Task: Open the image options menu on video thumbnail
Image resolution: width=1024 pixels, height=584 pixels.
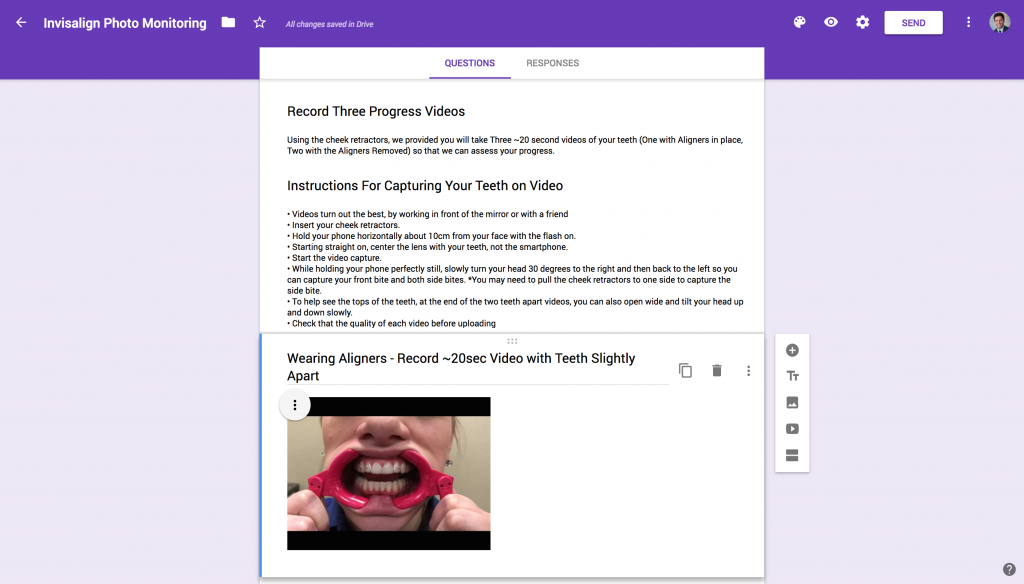Action: coord(295,406)
